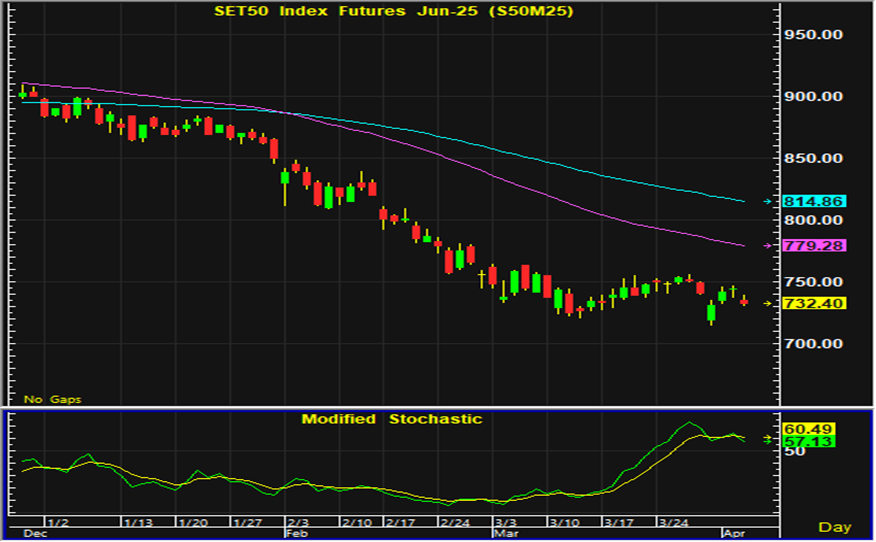The image size is (876, 542).
Task: Click the magenta arrow beside 779.28
Action: [768, 245]
